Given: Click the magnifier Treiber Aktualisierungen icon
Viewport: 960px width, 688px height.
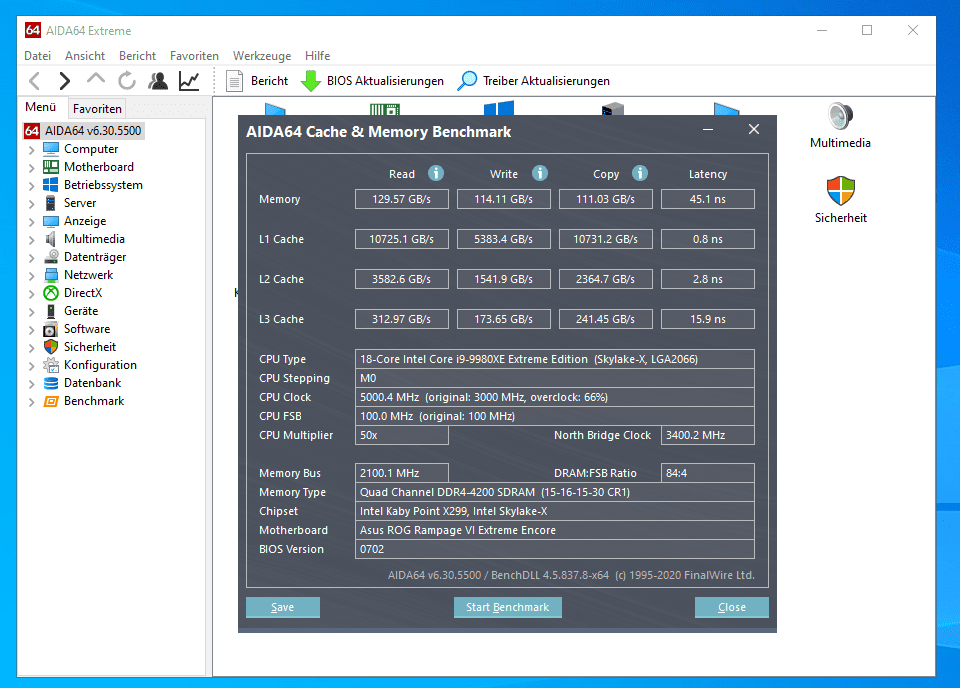Looking at the screenshot, I should point(467,81).
